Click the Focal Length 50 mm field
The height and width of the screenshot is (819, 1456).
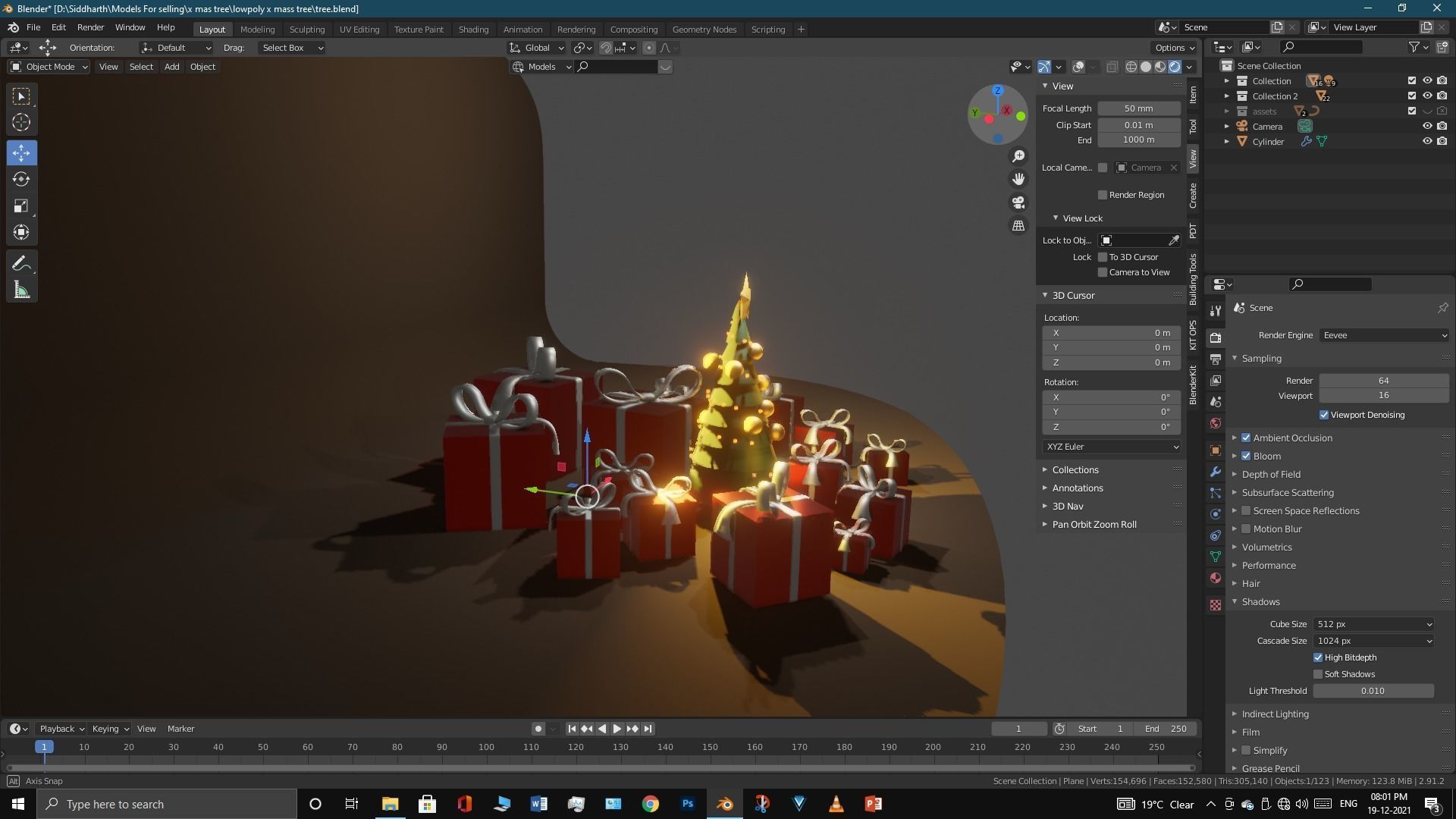coord(1139,108)
